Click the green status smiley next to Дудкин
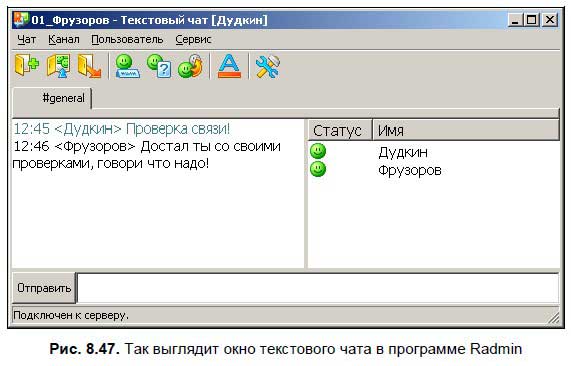 pyautogui.click(x=318, y=151)
